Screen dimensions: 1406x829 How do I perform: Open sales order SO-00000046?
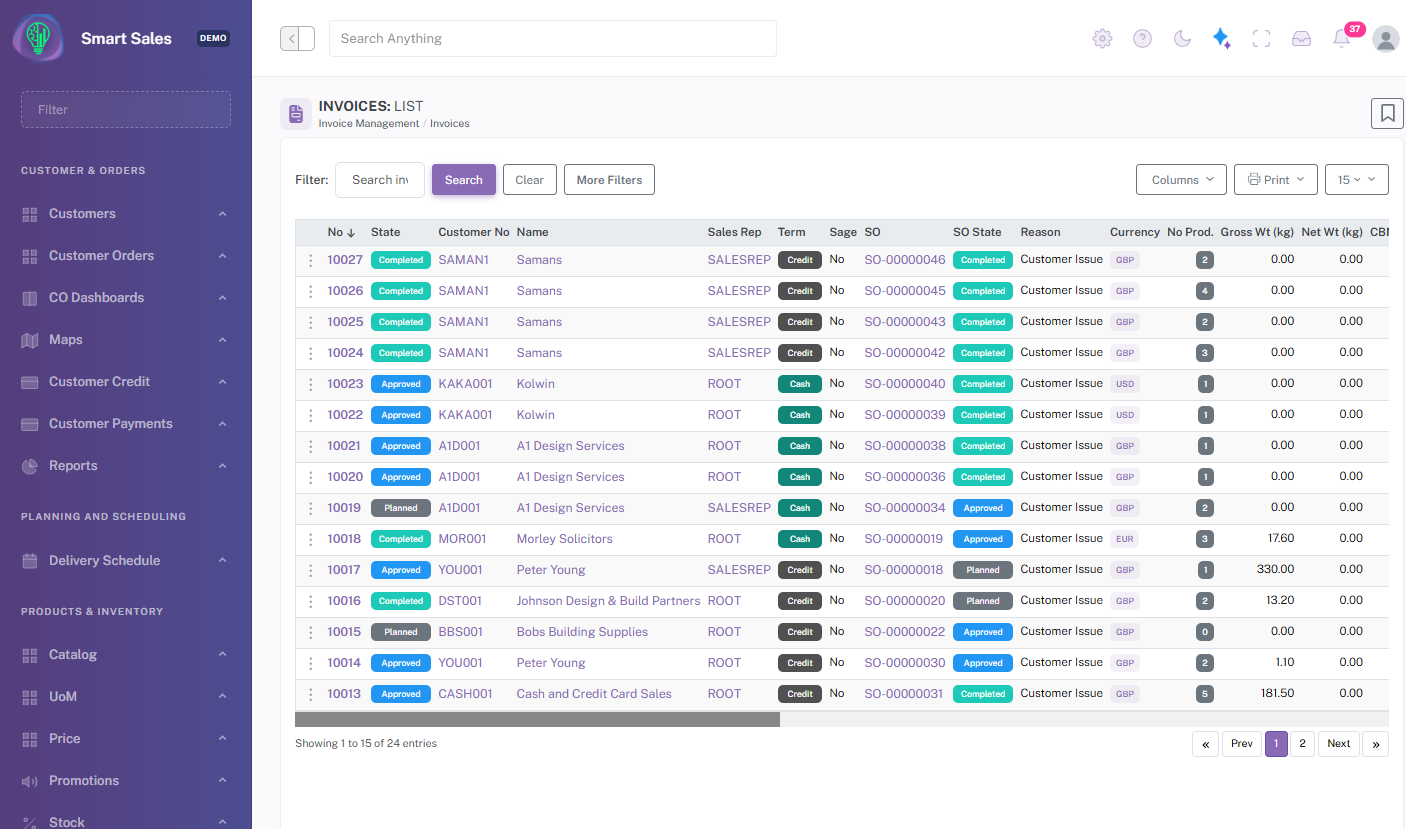905,260
